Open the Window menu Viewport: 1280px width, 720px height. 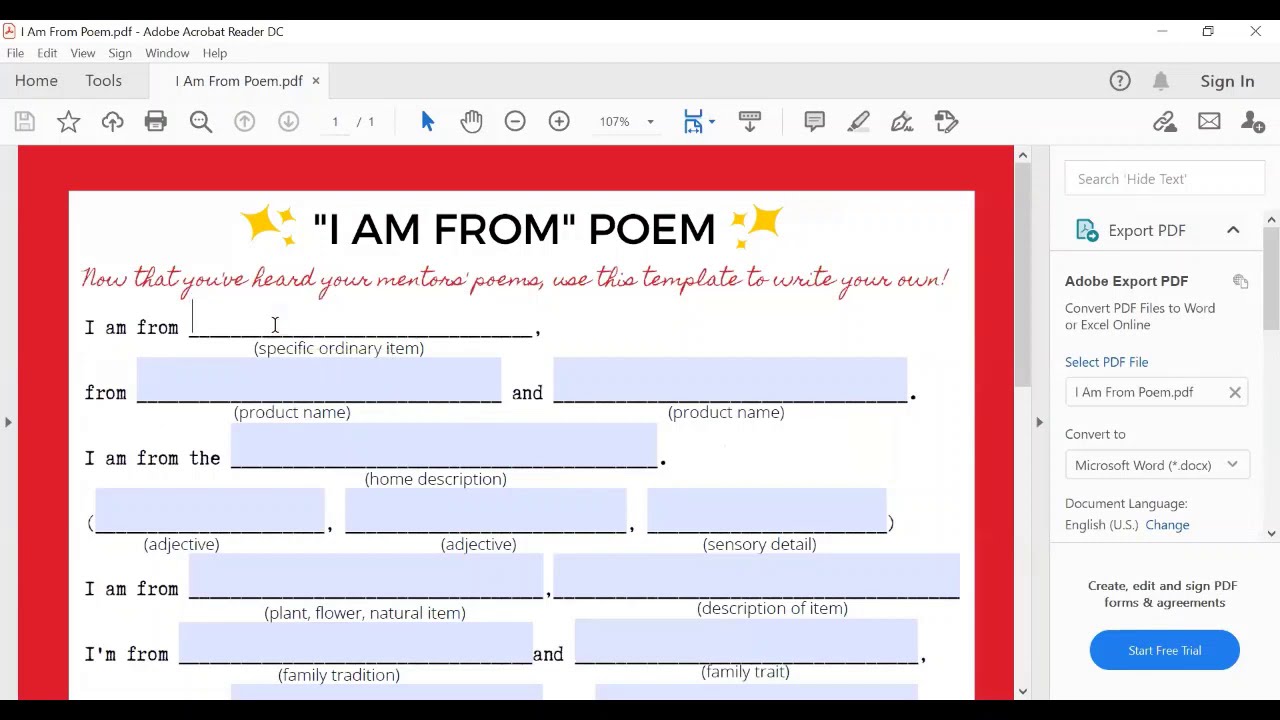point(167,53)
